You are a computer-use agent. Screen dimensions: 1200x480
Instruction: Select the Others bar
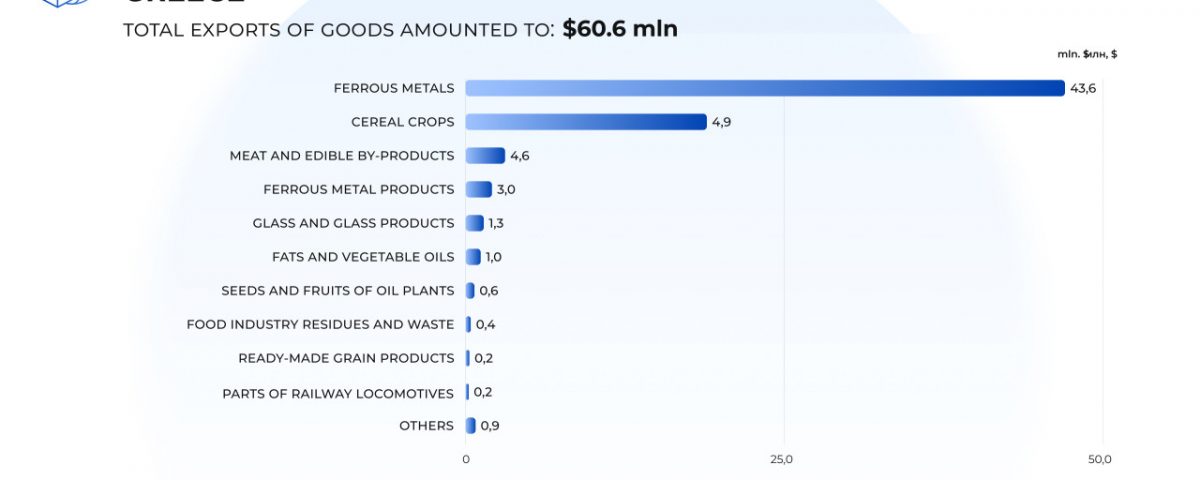coord(471,426)
